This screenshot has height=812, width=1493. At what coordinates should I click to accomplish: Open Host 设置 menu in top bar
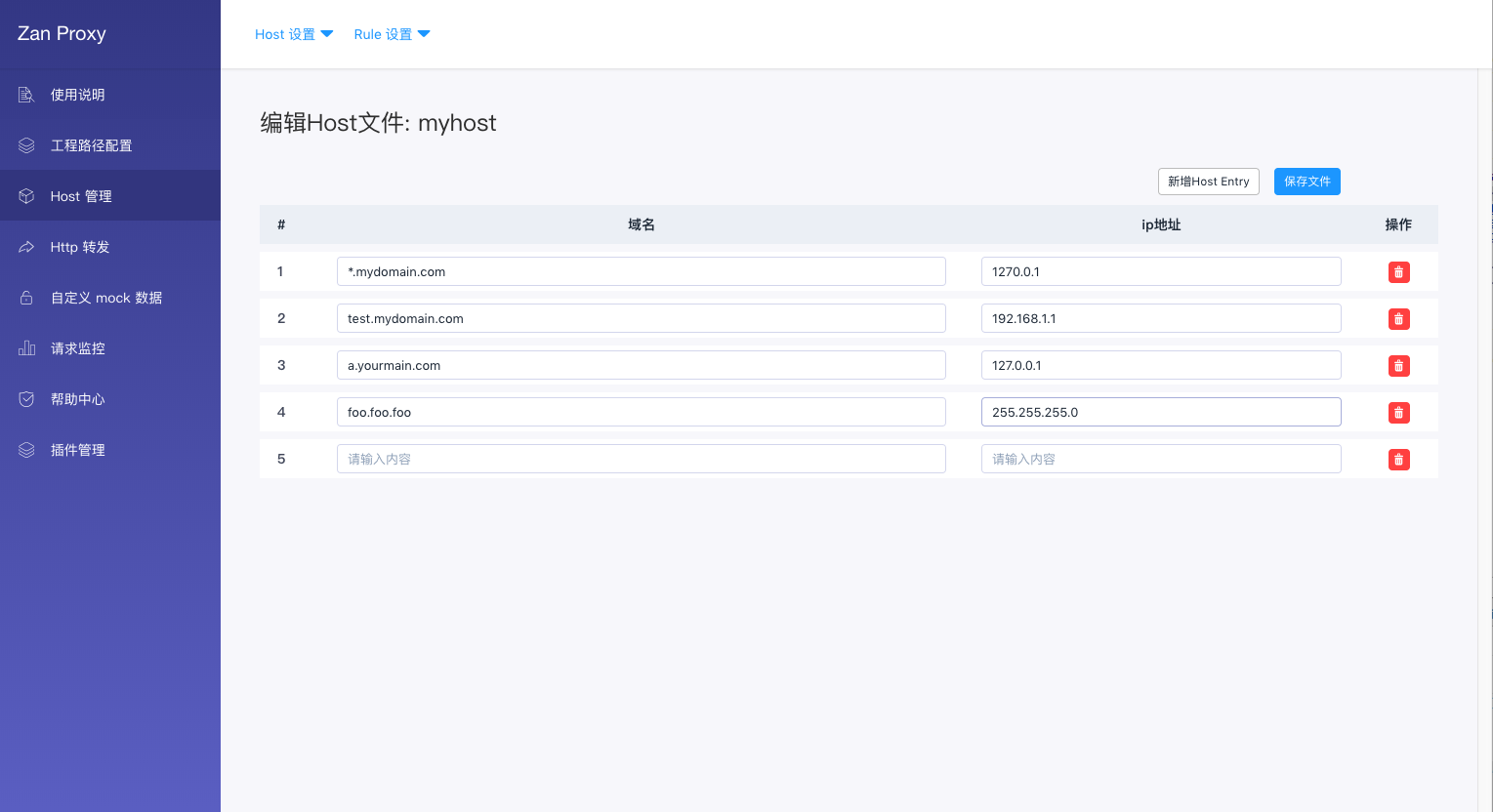tap(293, 33)
